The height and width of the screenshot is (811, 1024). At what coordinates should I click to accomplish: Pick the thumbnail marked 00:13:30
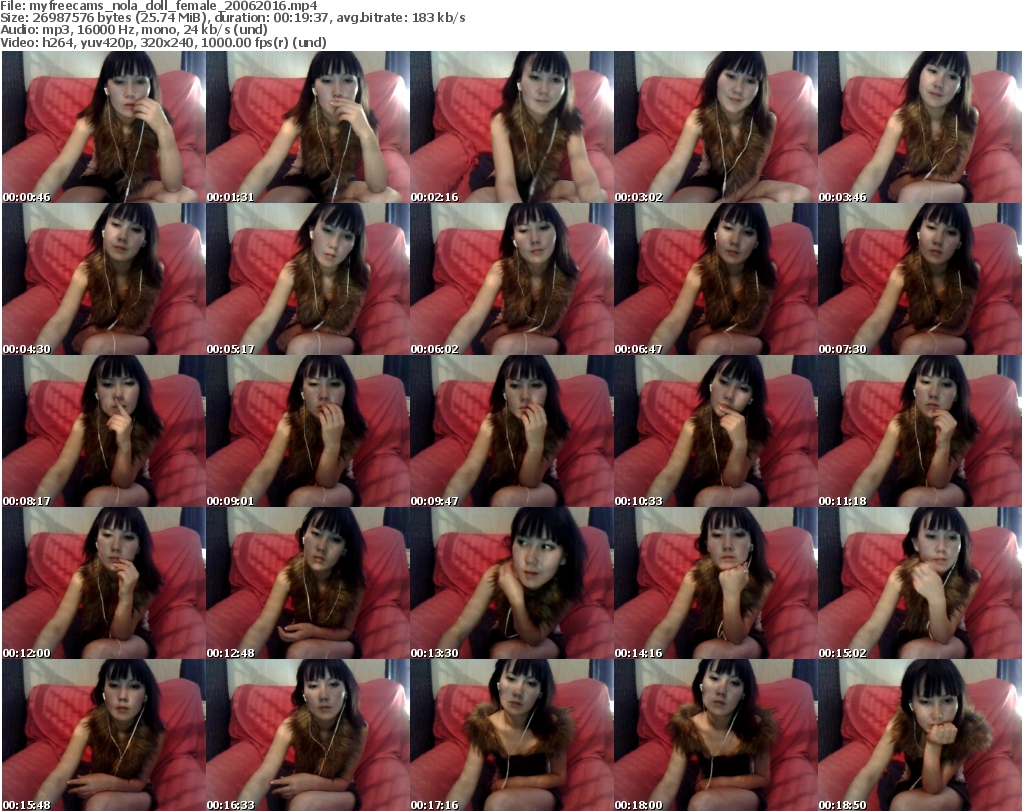click(x=511, y=583)
